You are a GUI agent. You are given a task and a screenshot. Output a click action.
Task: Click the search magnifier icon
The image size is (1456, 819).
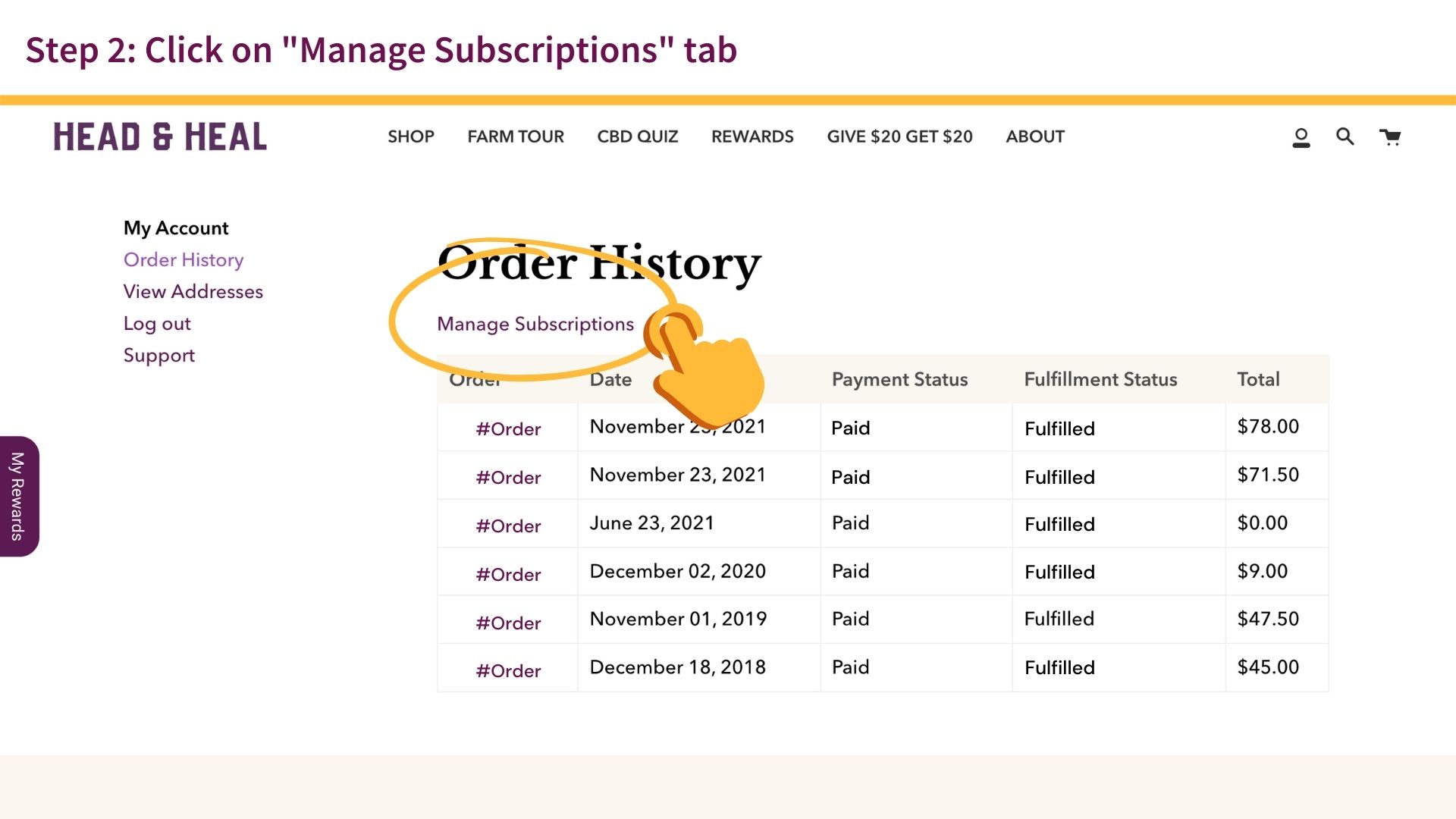1345,136
